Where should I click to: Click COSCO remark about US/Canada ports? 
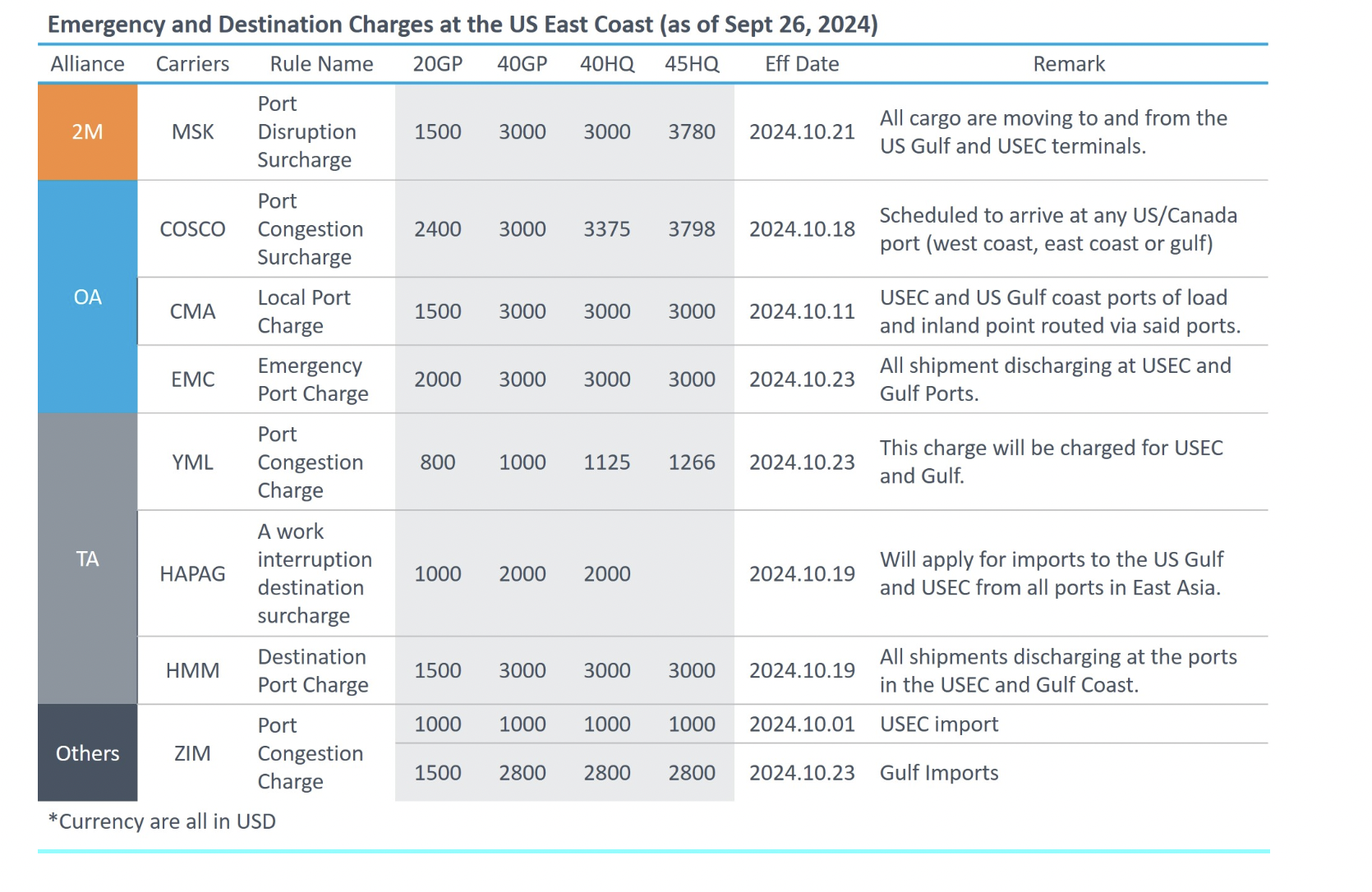(1058, 229)
